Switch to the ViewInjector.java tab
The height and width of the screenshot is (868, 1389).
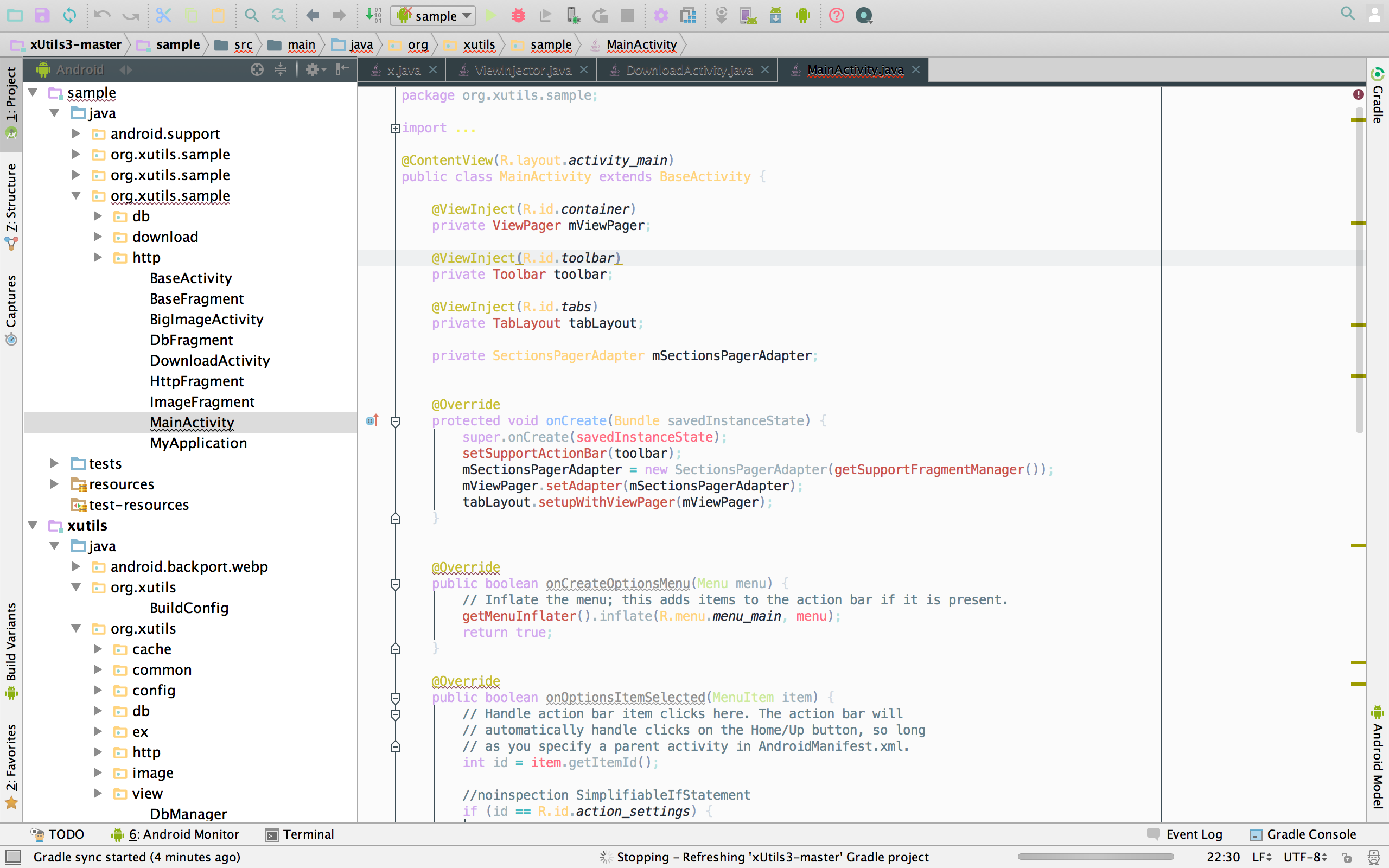[x=523, y=70]
